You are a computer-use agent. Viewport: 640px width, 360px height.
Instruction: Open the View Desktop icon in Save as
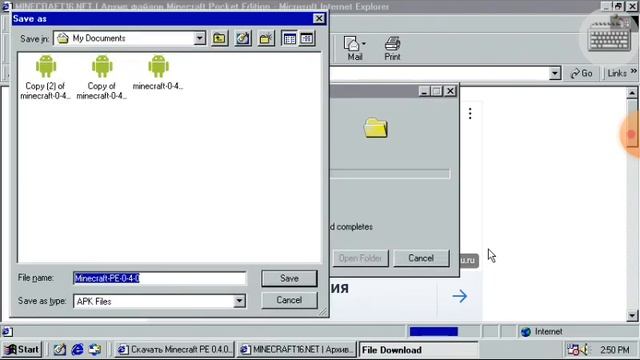243,39
